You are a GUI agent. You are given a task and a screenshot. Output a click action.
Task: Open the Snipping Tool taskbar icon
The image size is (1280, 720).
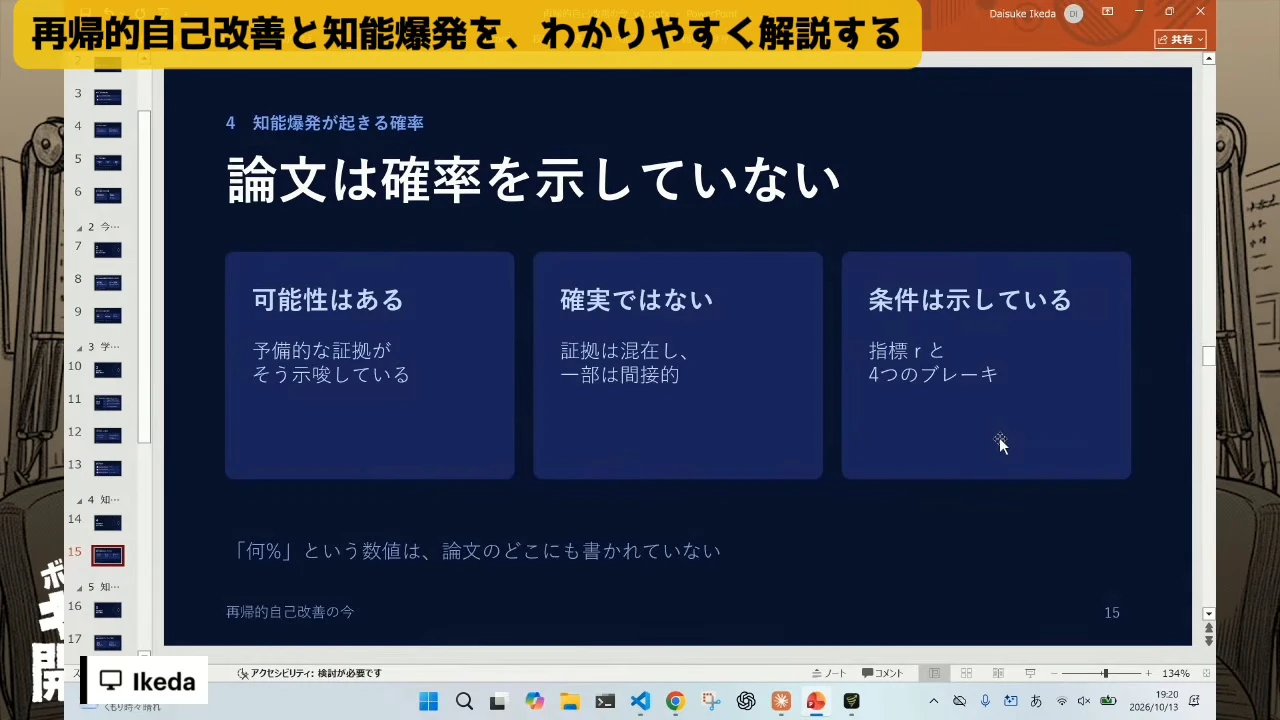tap(711, 701)
